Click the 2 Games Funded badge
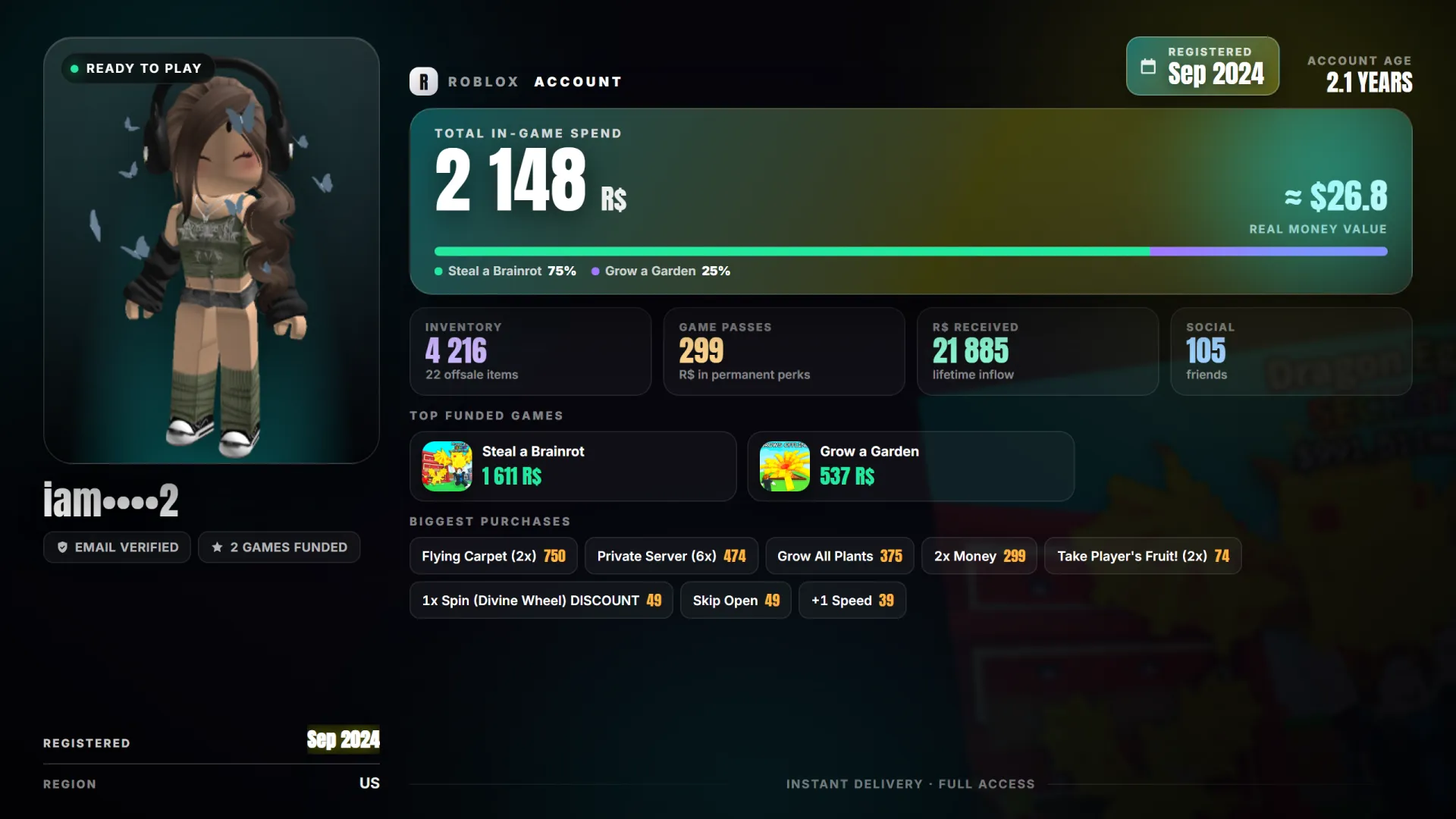 coord(279,548)
